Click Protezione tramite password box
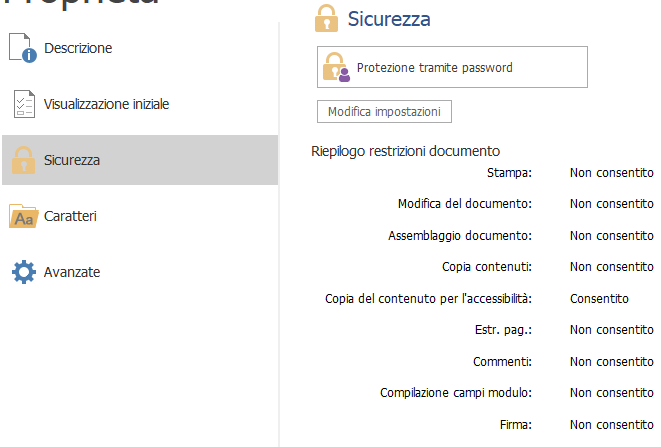This screenshot has width=661, height=447. click(x=452, y=68)
